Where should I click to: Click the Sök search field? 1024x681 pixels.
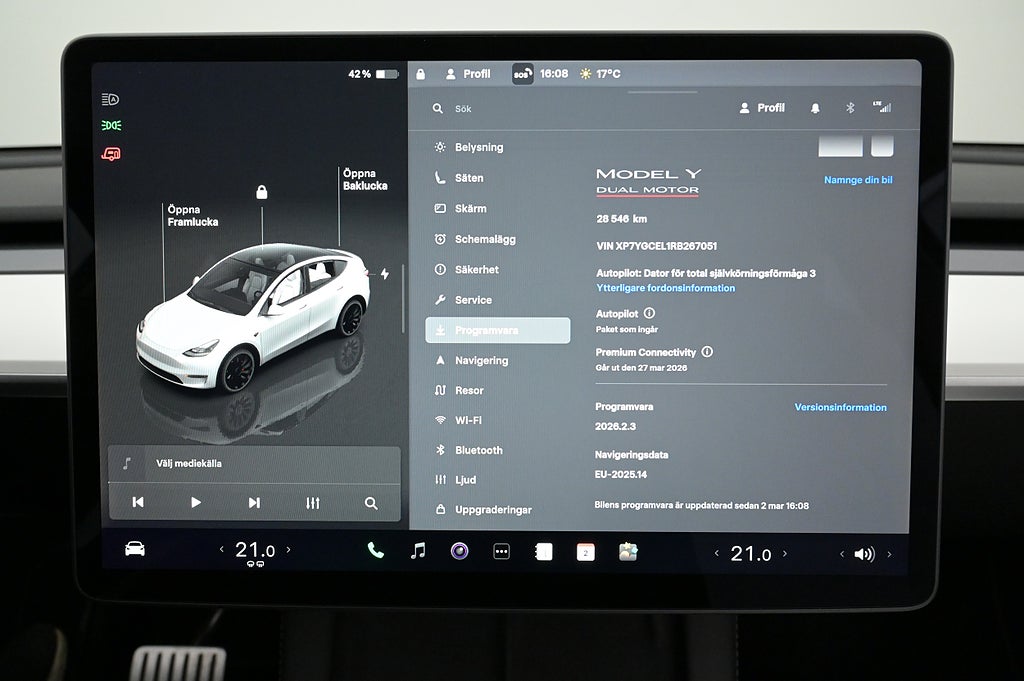pos(520,108)
